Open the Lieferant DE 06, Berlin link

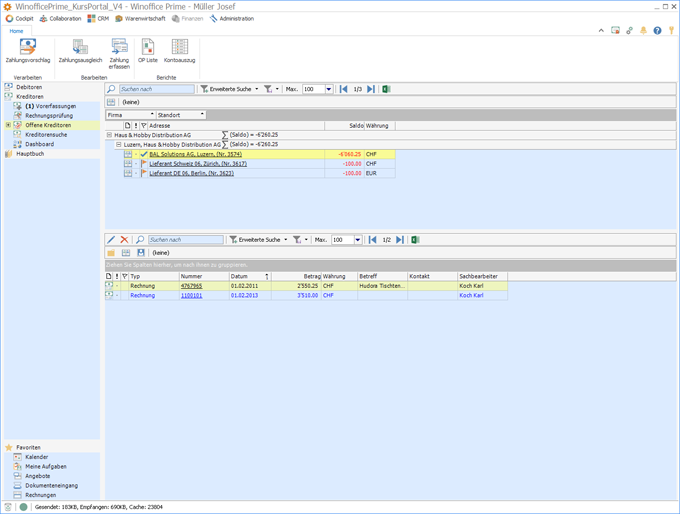point(192,173)
